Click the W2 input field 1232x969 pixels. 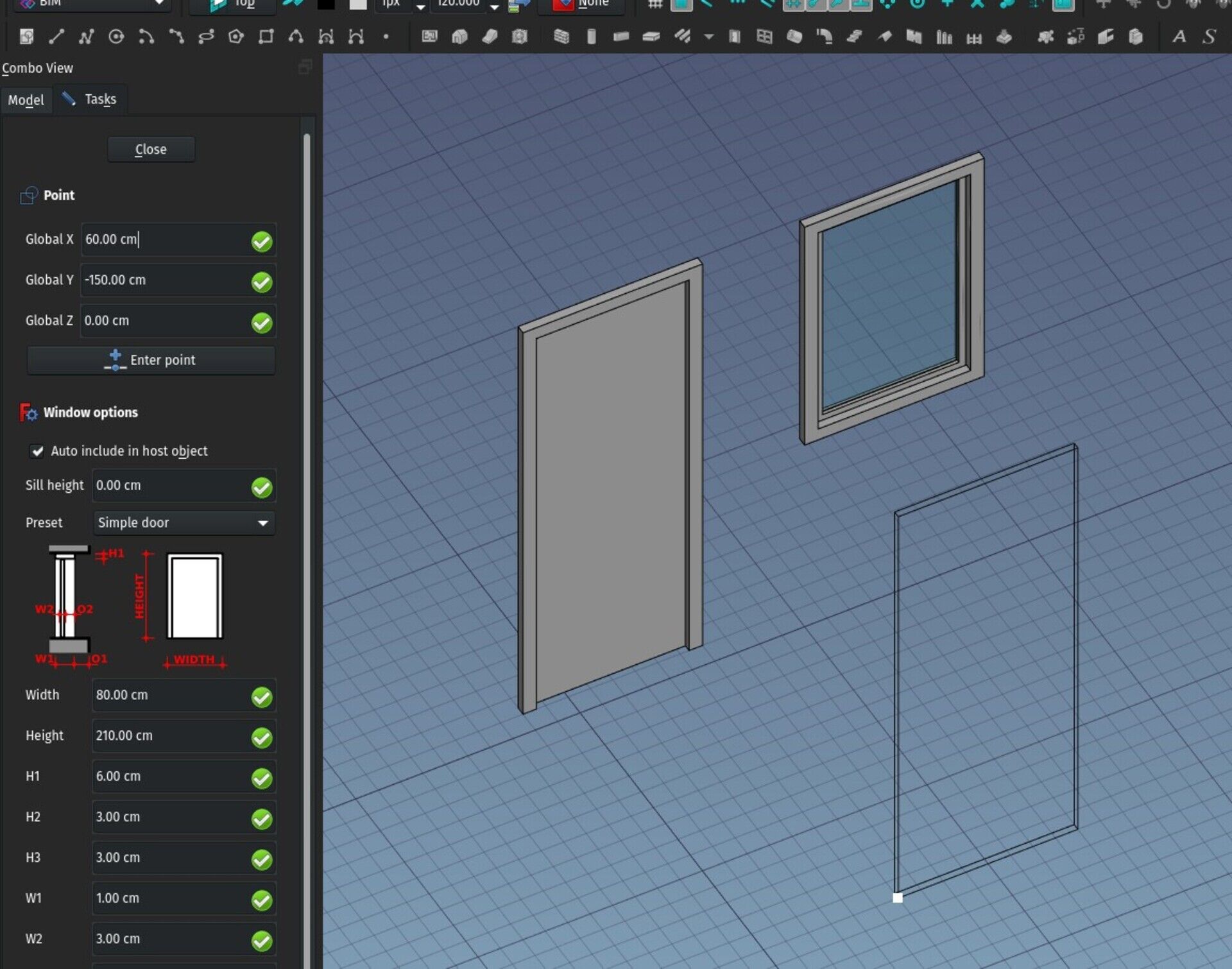(184, 939)
